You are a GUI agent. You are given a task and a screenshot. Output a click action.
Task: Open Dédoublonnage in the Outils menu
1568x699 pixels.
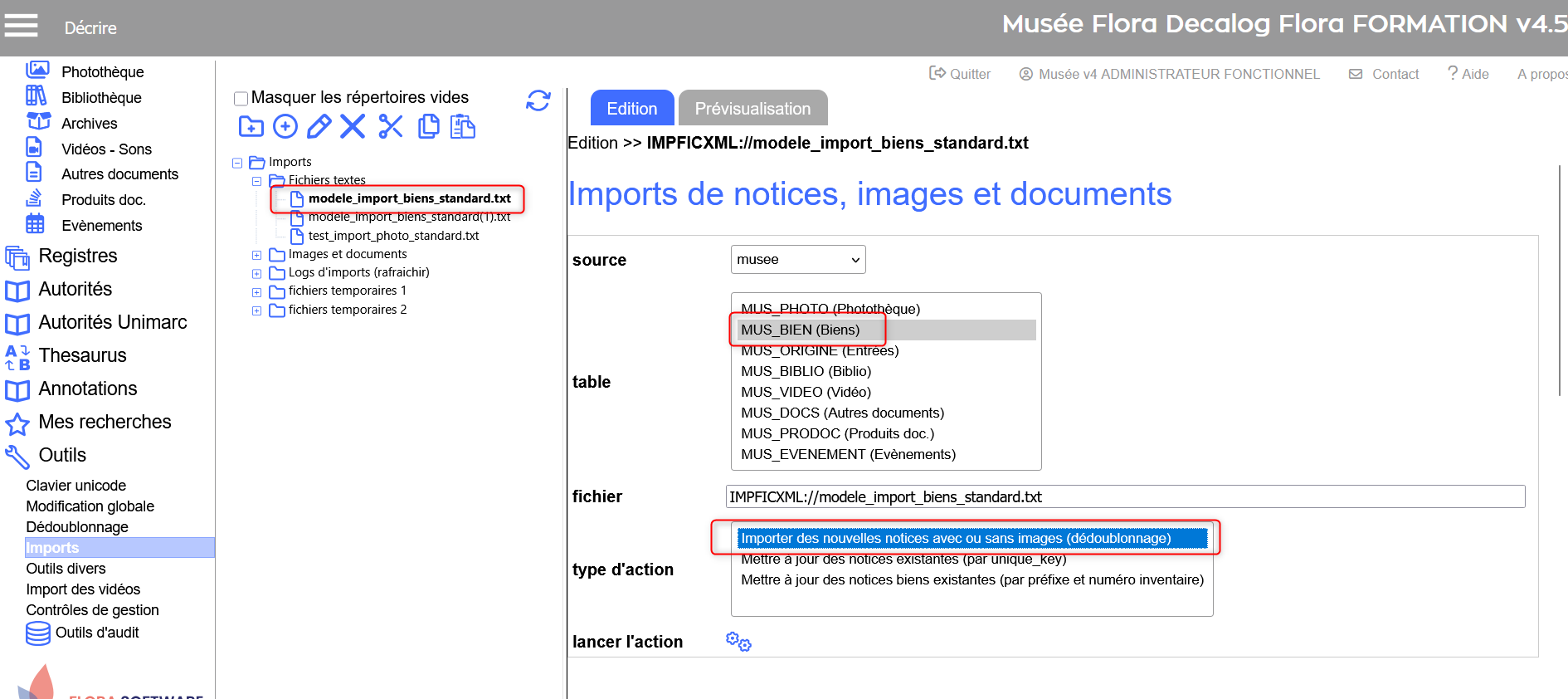pos(77,527)
